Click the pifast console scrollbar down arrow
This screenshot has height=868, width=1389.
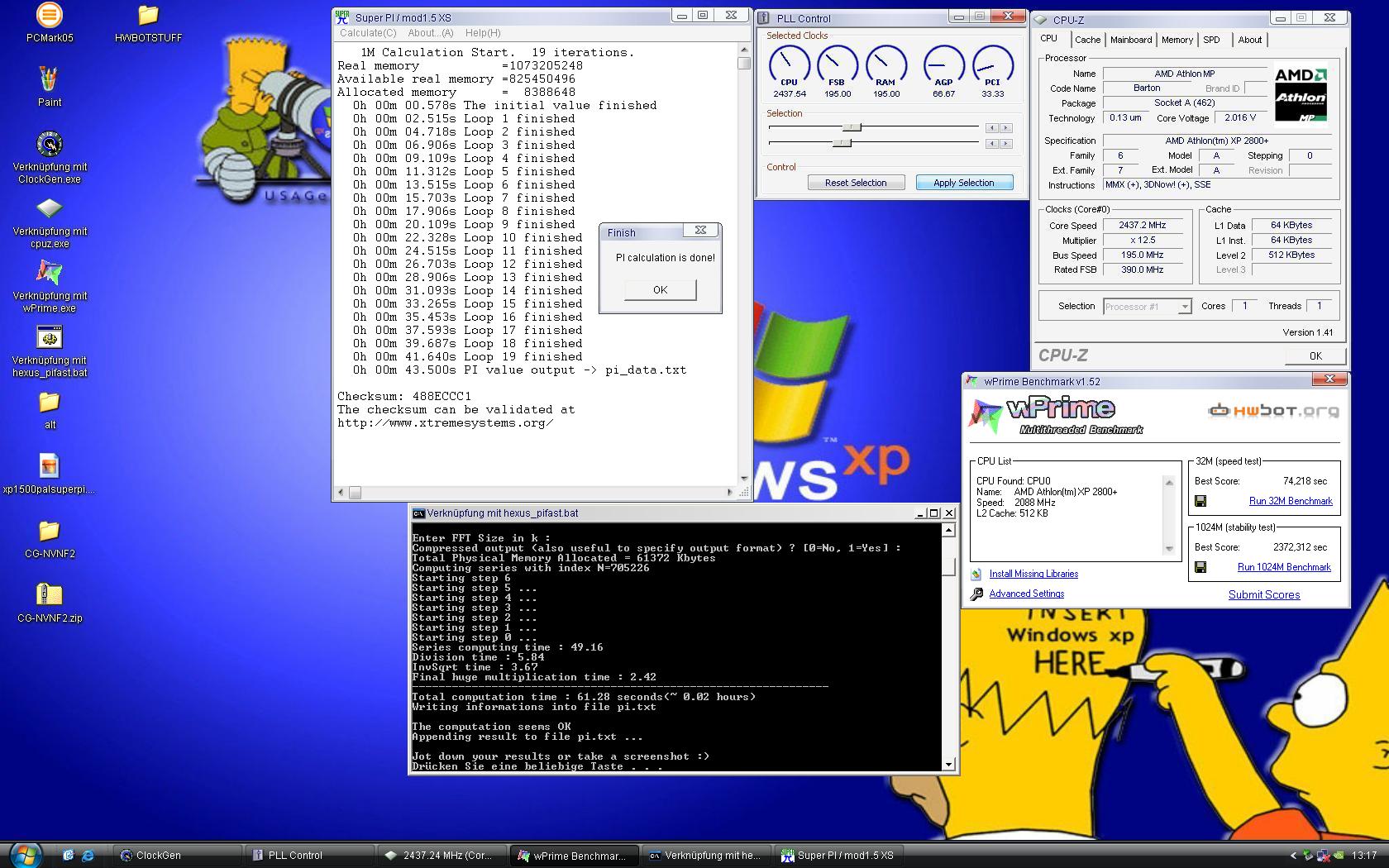click(x=949, y=765)
